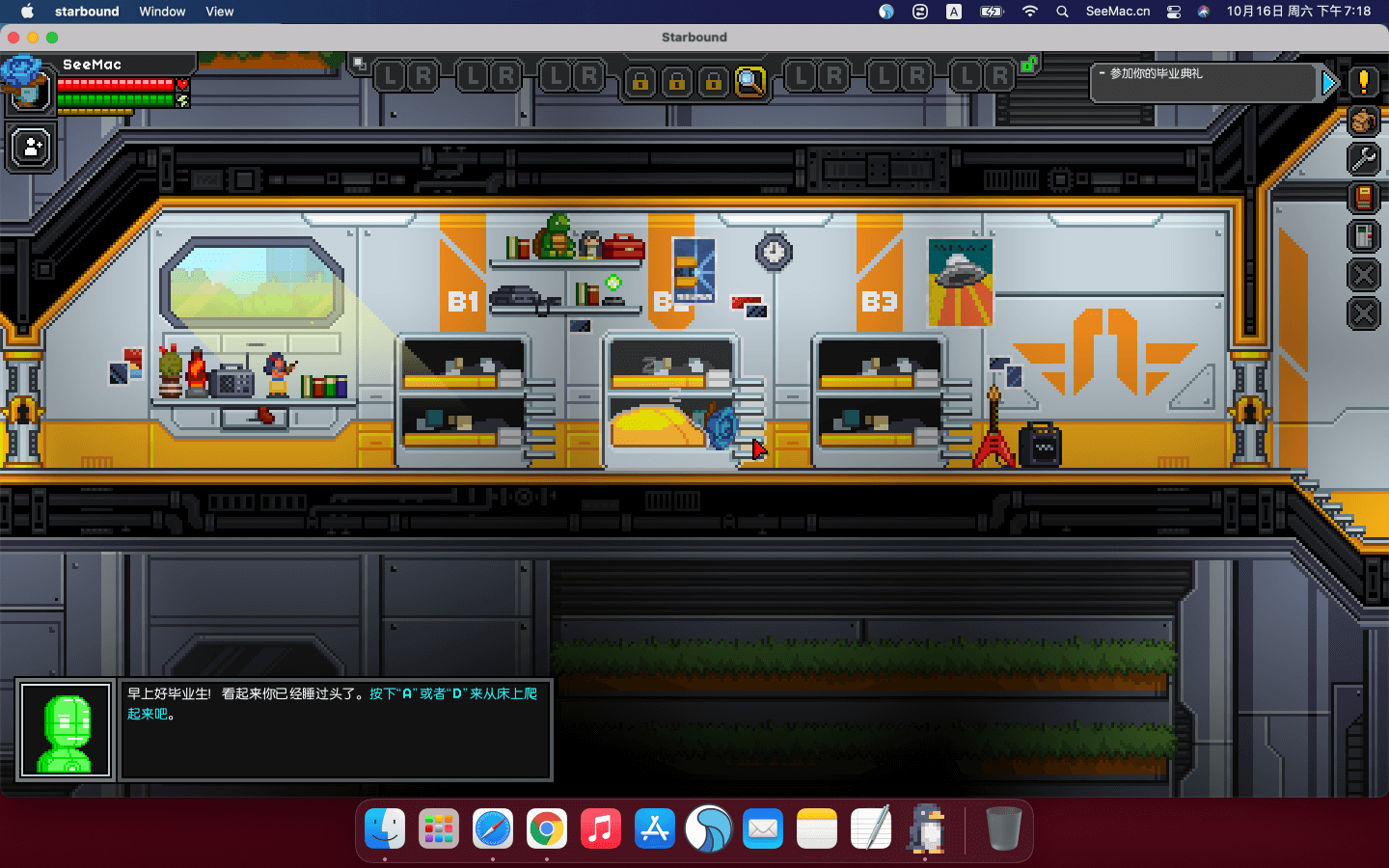Open App Store from the Dock
Viewport: 1389px width, 868px height.
655,828
